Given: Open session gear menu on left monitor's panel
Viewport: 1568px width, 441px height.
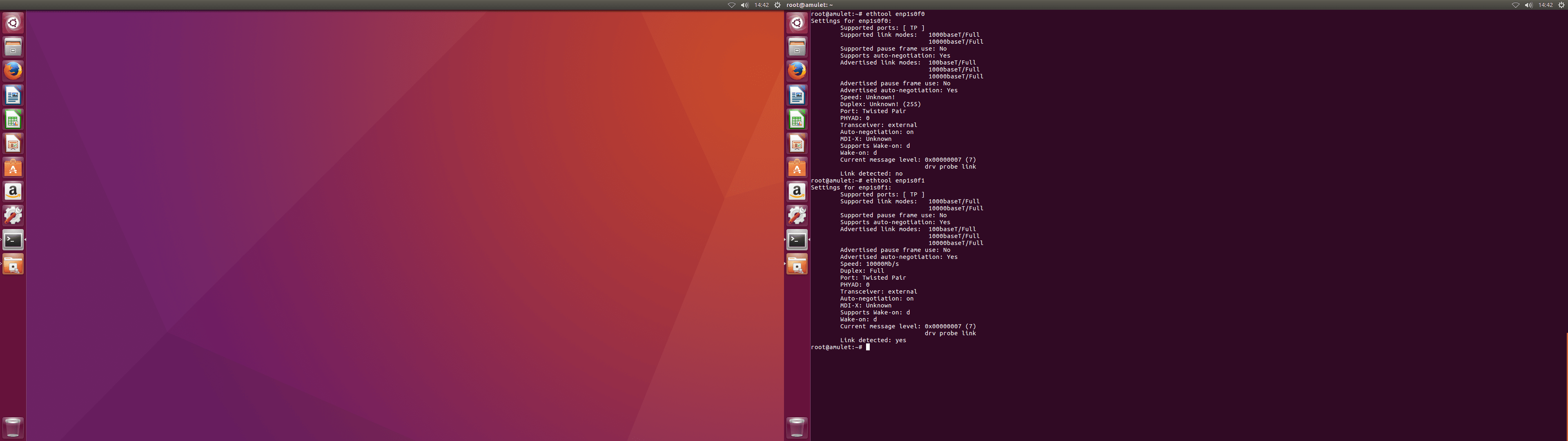Looking at the screenshot, I should pyautogui.click(x=777, y=5).
